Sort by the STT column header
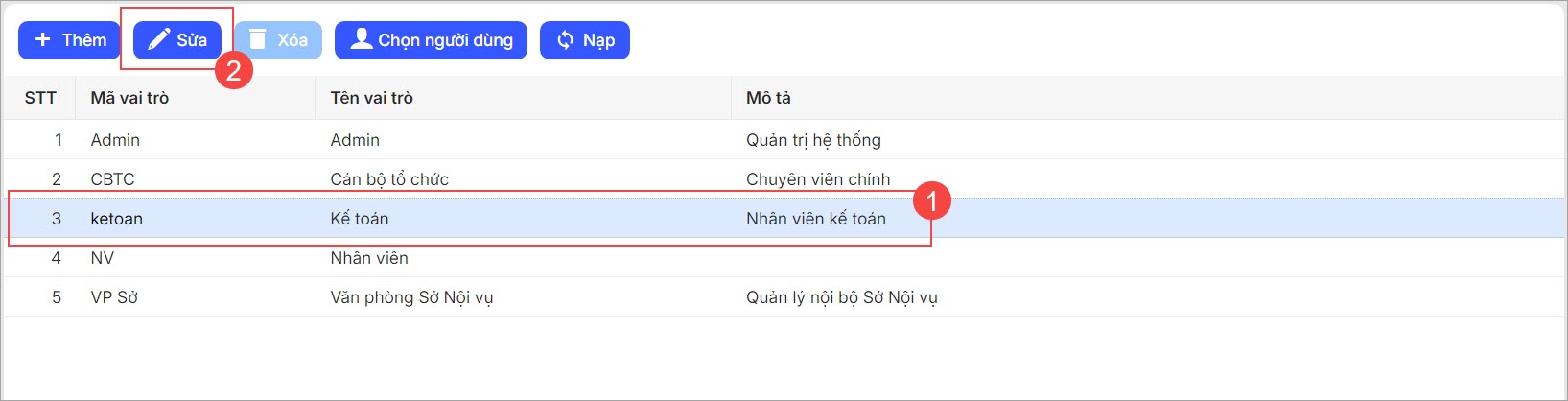Viewport: 1568px width, 401px height. pos(40,98)
